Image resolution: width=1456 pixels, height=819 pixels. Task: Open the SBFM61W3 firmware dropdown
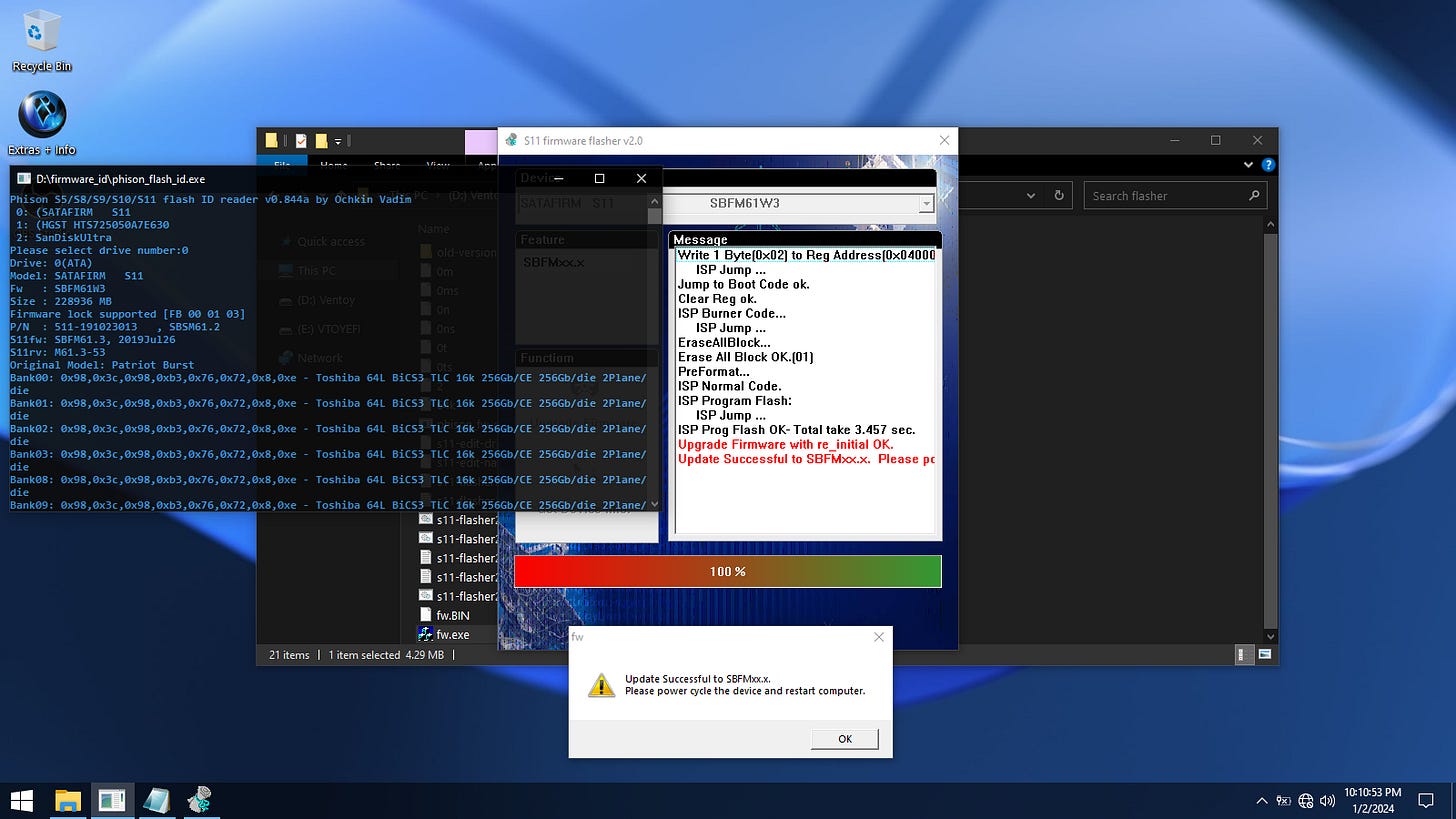click(x=925, y=204)
